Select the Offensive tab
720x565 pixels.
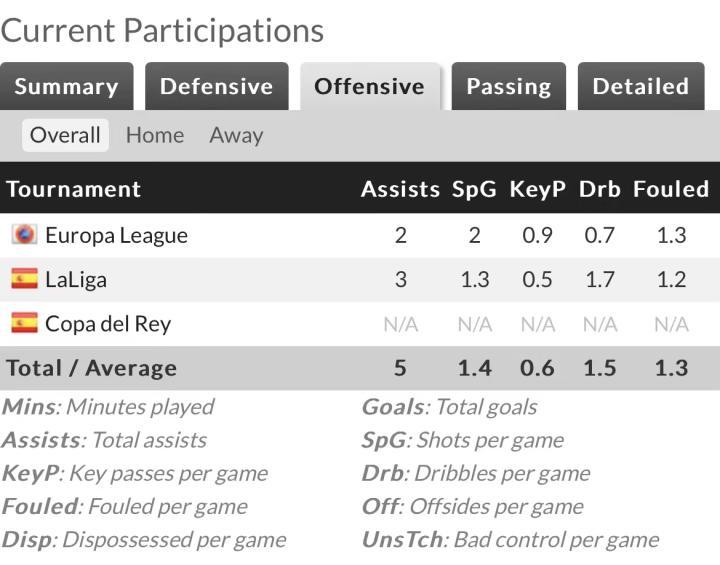pos(369,87)
